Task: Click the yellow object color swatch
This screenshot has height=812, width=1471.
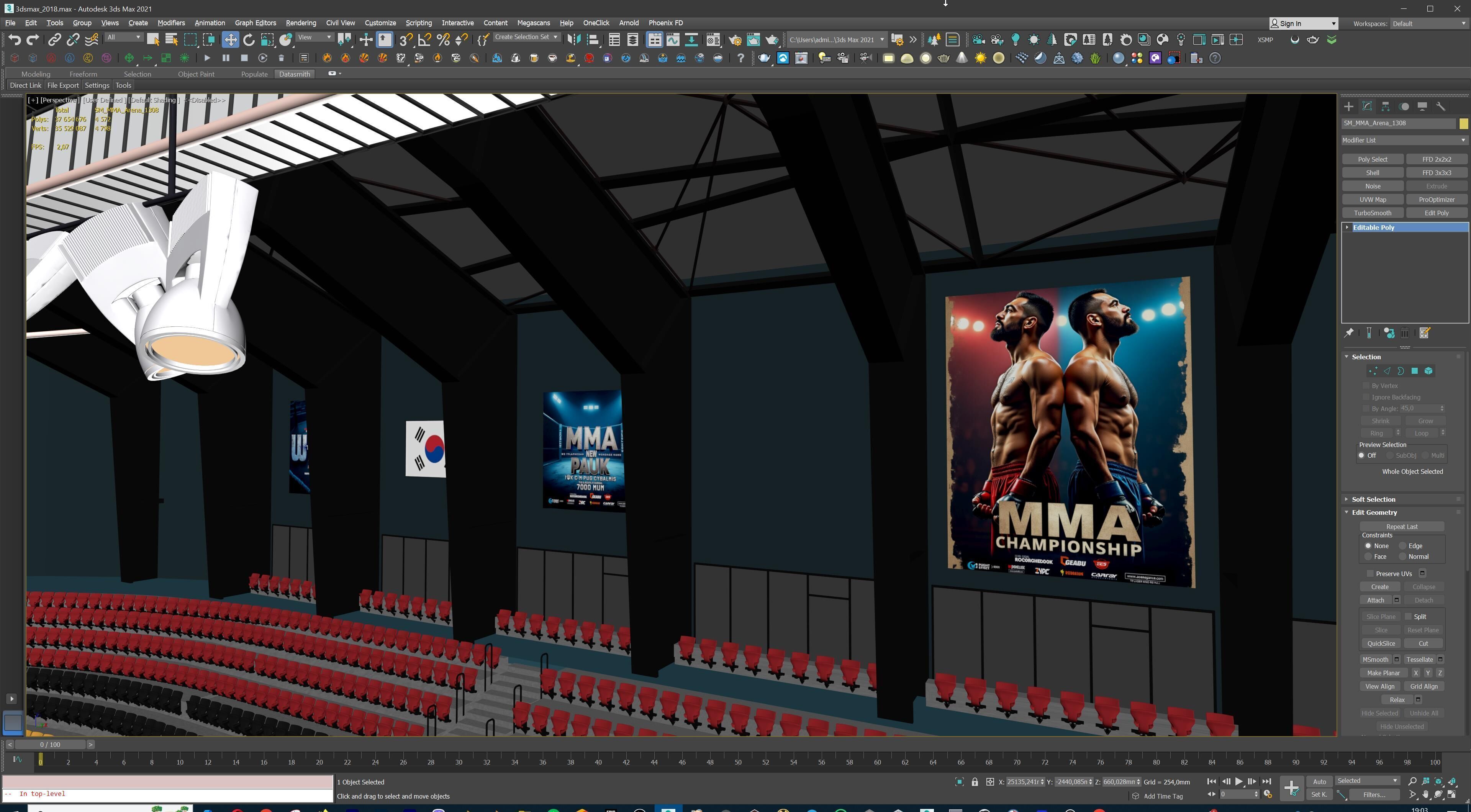Action: click(1463, 123)
